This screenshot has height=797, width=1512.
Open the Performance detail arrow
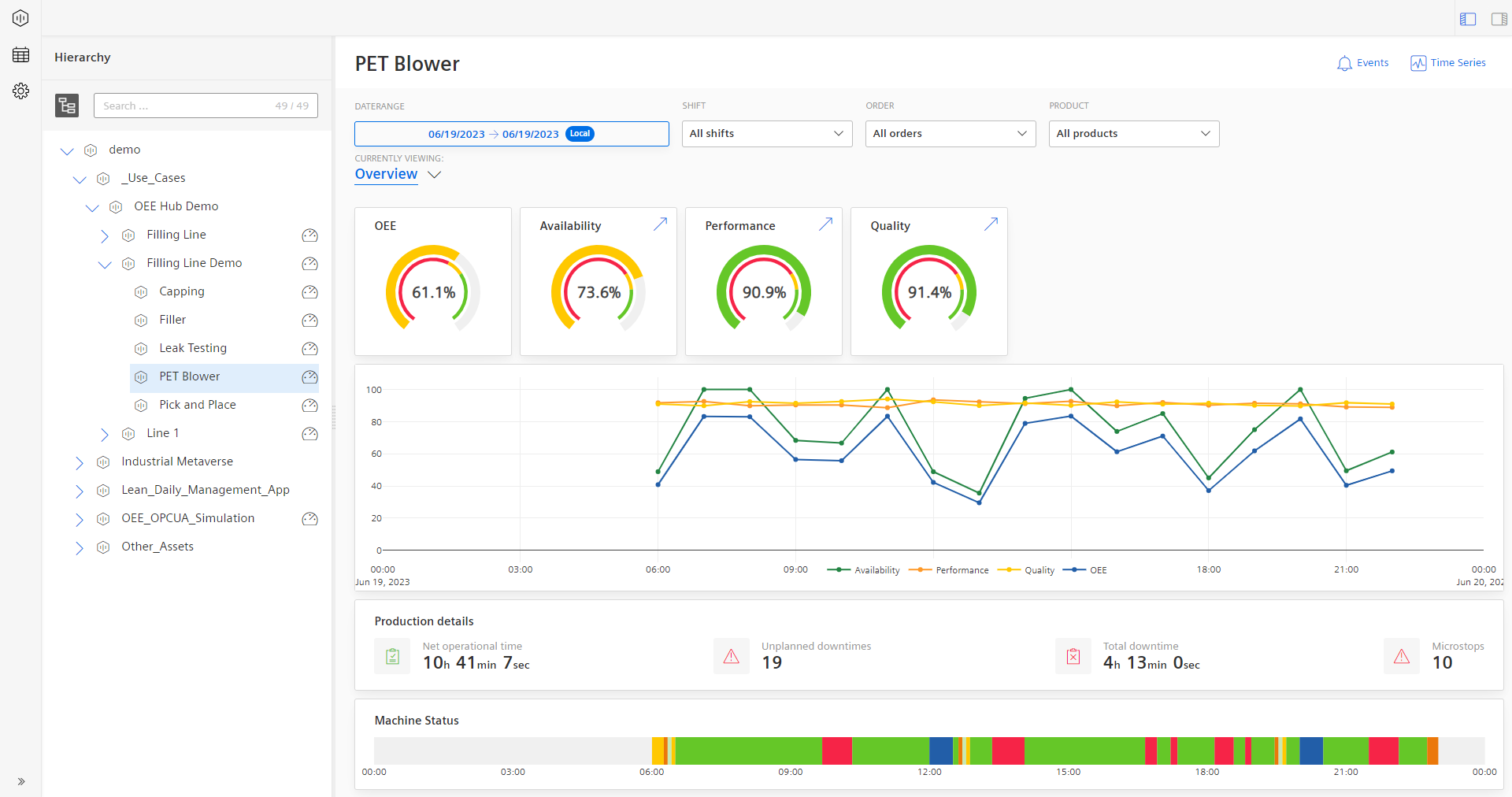pyautogui.click(x=825, y=224)
